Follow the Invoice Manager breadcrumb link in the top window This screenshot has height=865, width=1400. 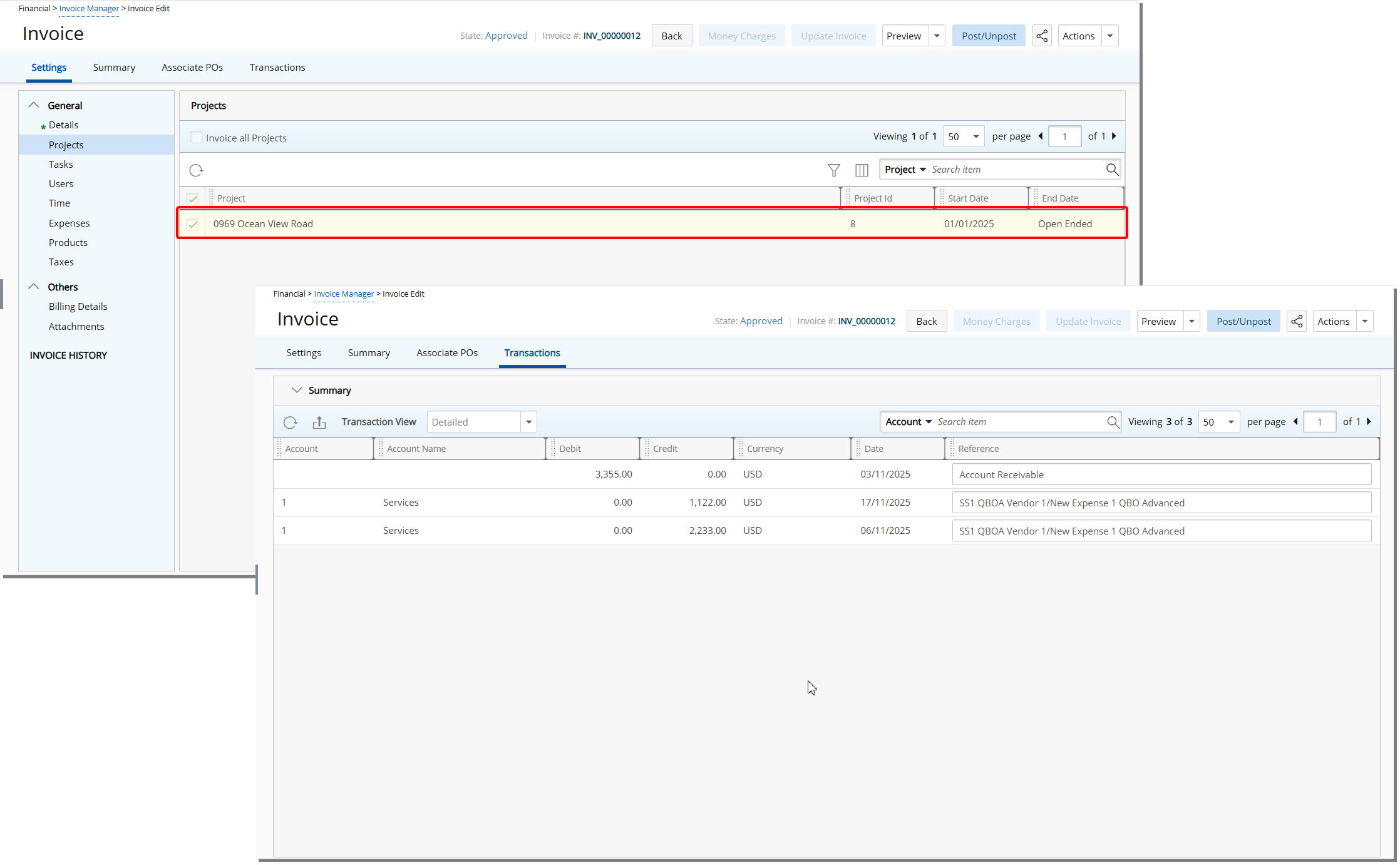point(89,8)
